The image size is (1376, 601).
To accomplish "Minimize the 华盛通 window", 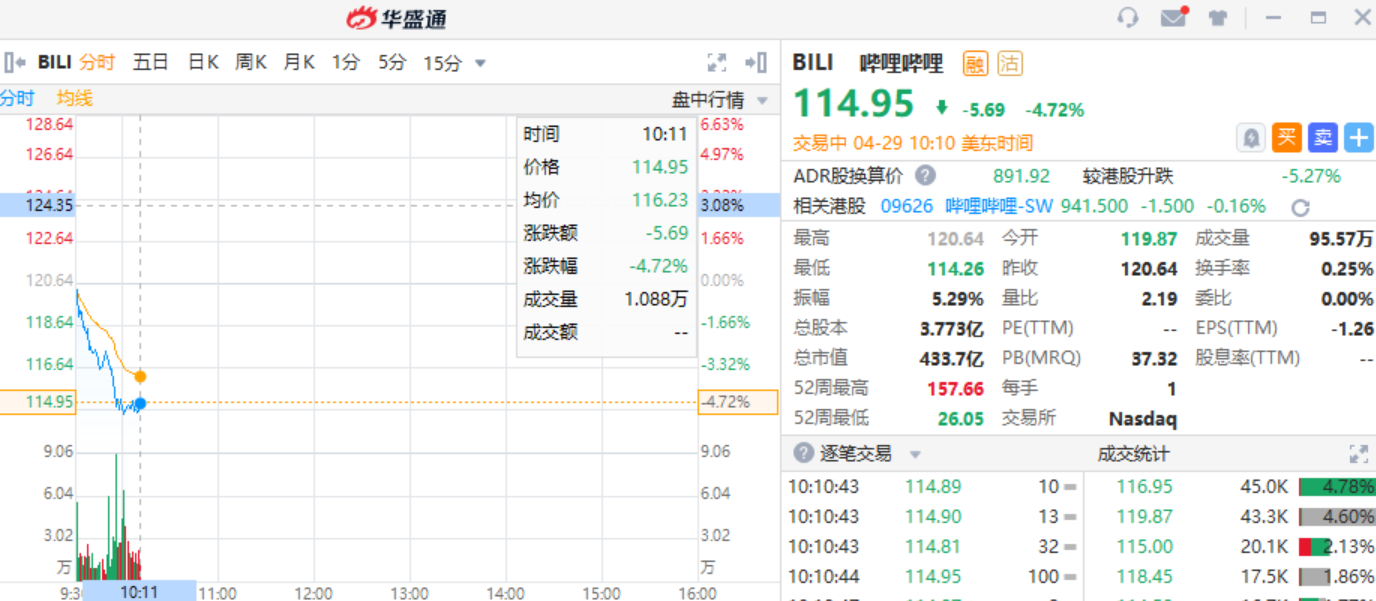I will click(x=1273, y=18).
